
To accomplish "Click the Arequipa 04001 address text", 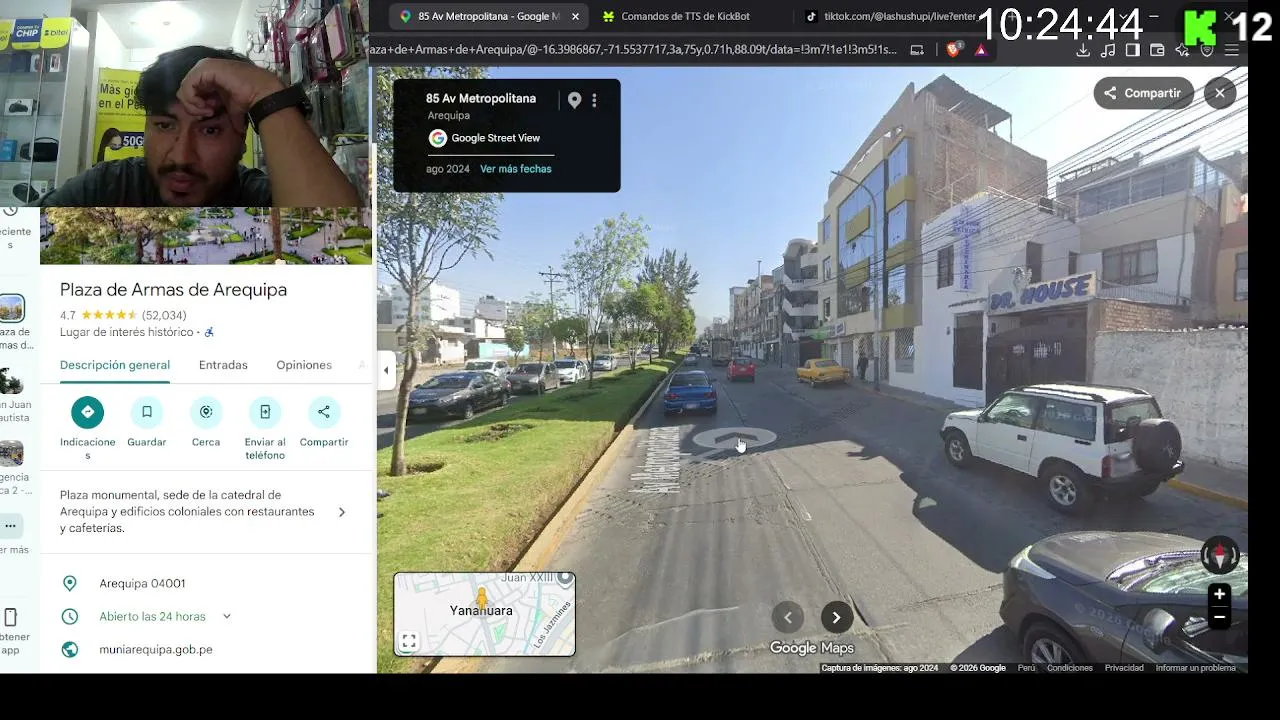I will [142, 583].
